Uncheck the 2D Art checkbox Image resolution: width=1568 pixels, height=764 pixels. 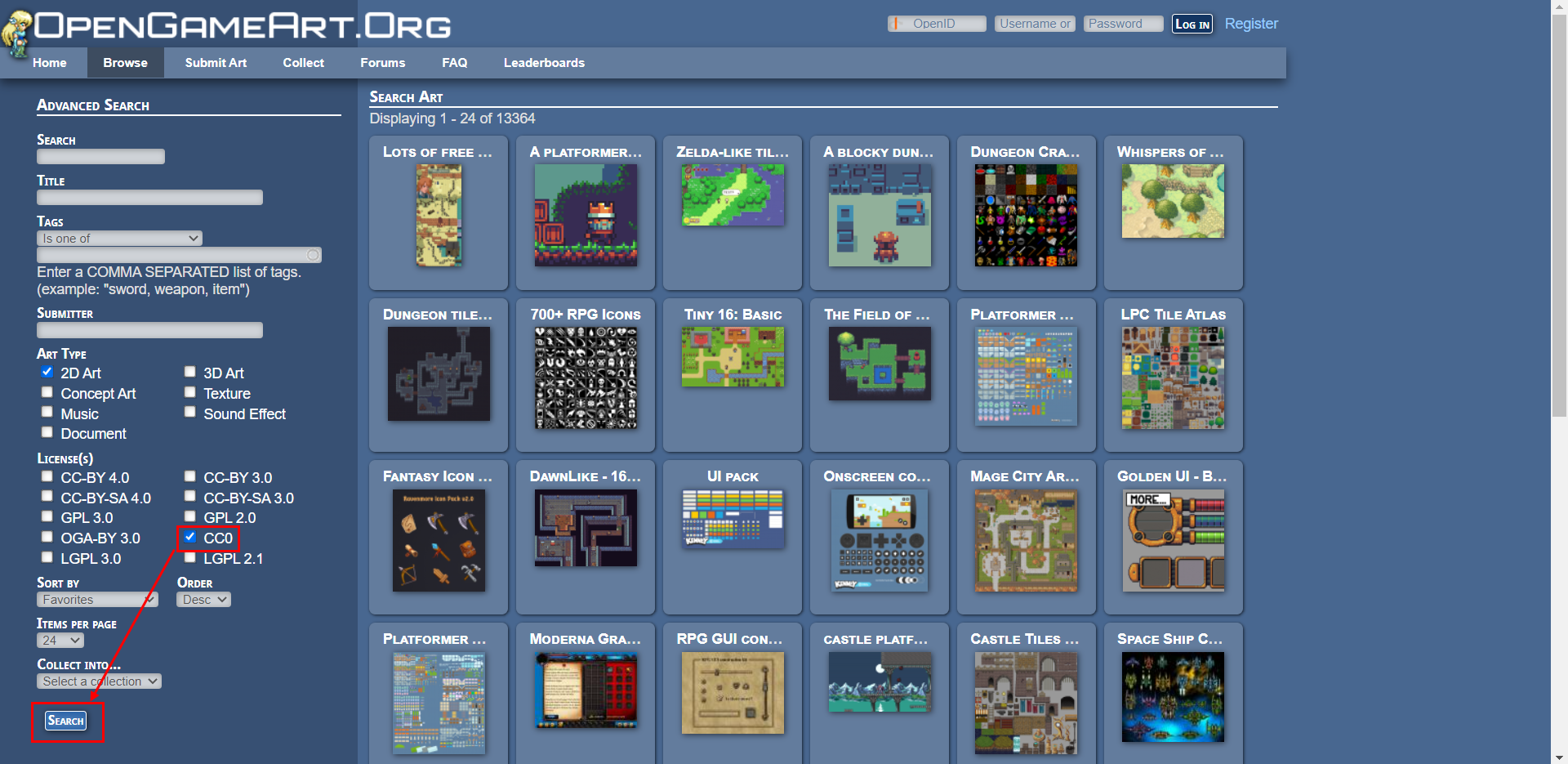coord(47,372)
